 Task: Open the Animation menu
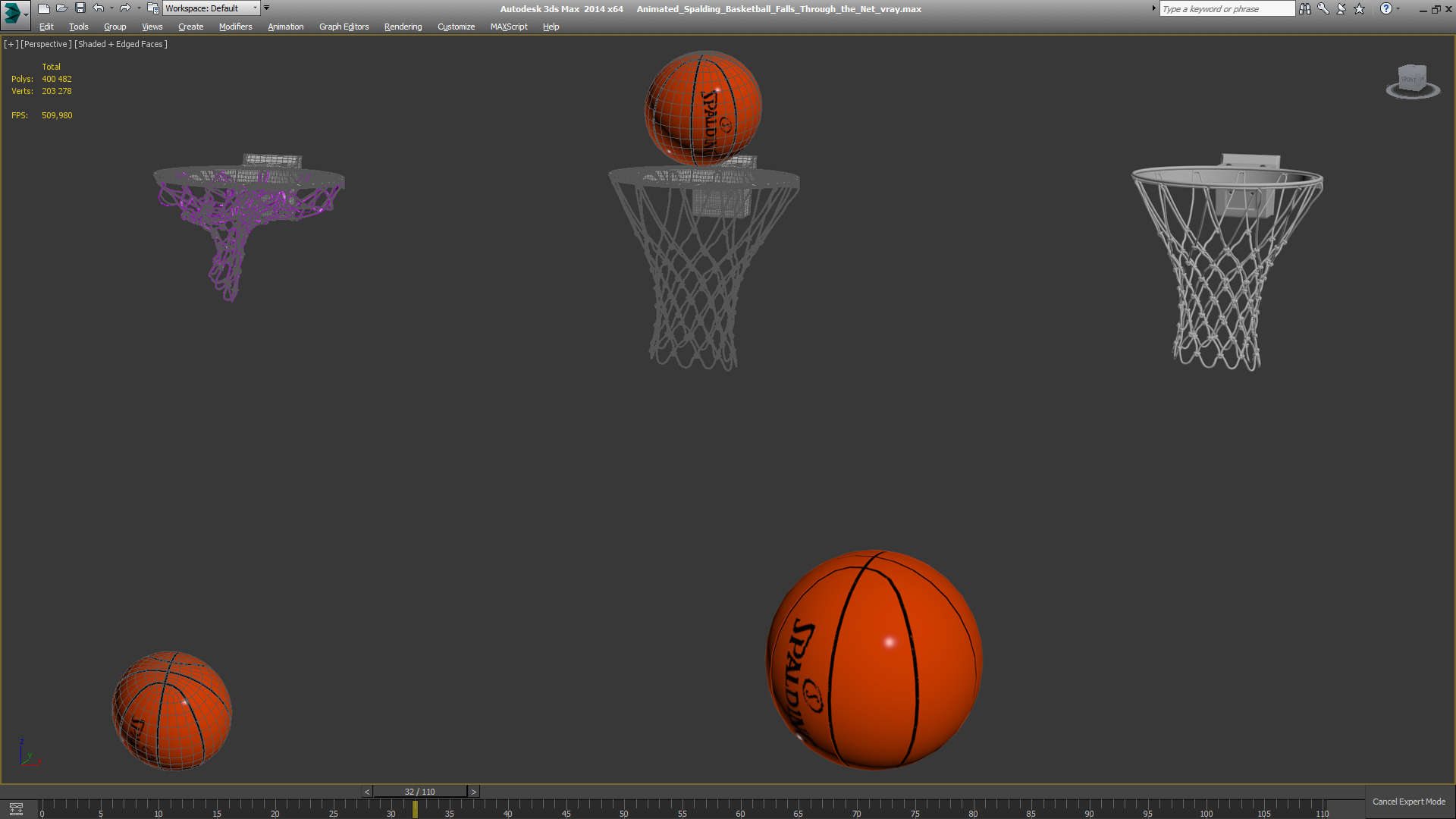[286, 27]
